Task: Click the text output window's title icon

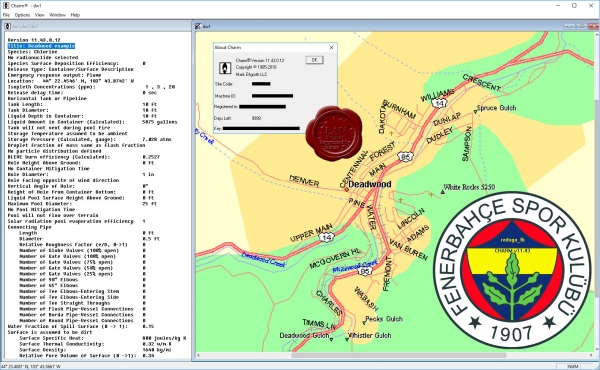Action: tap(7, 26)
